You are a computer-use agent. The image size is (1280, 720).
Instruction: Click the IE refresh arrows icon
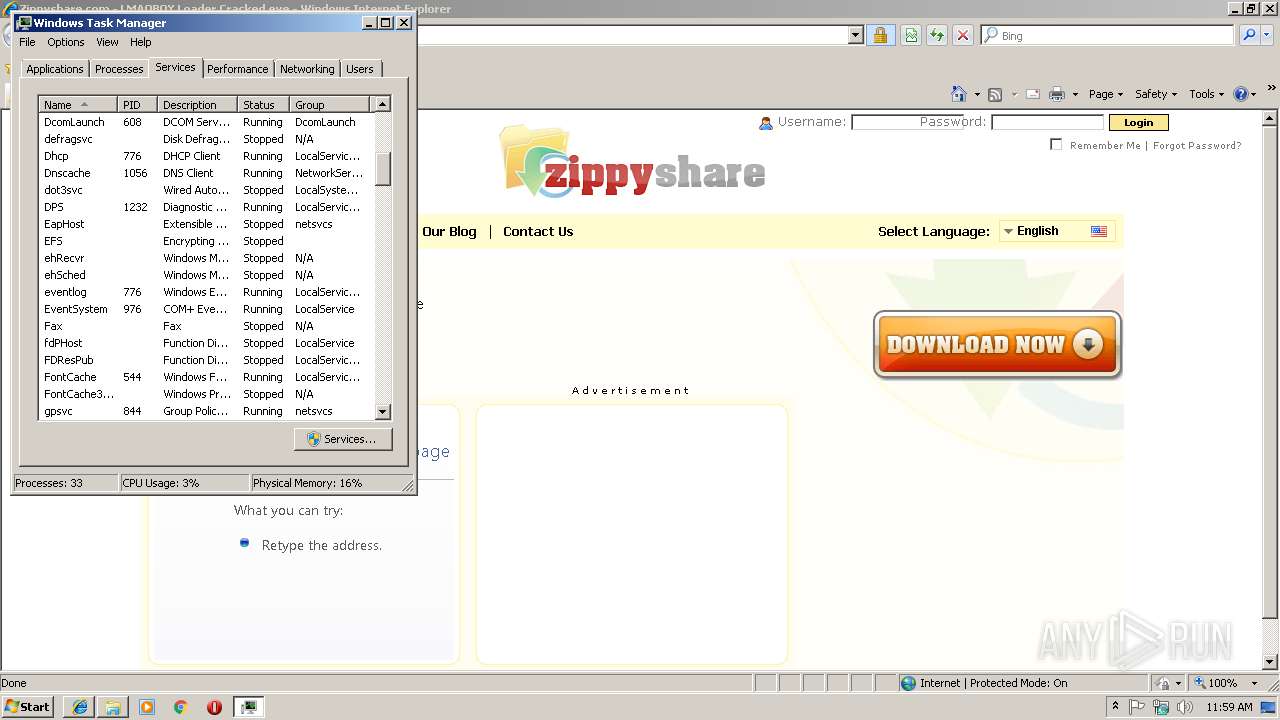[x=937, y=35]
